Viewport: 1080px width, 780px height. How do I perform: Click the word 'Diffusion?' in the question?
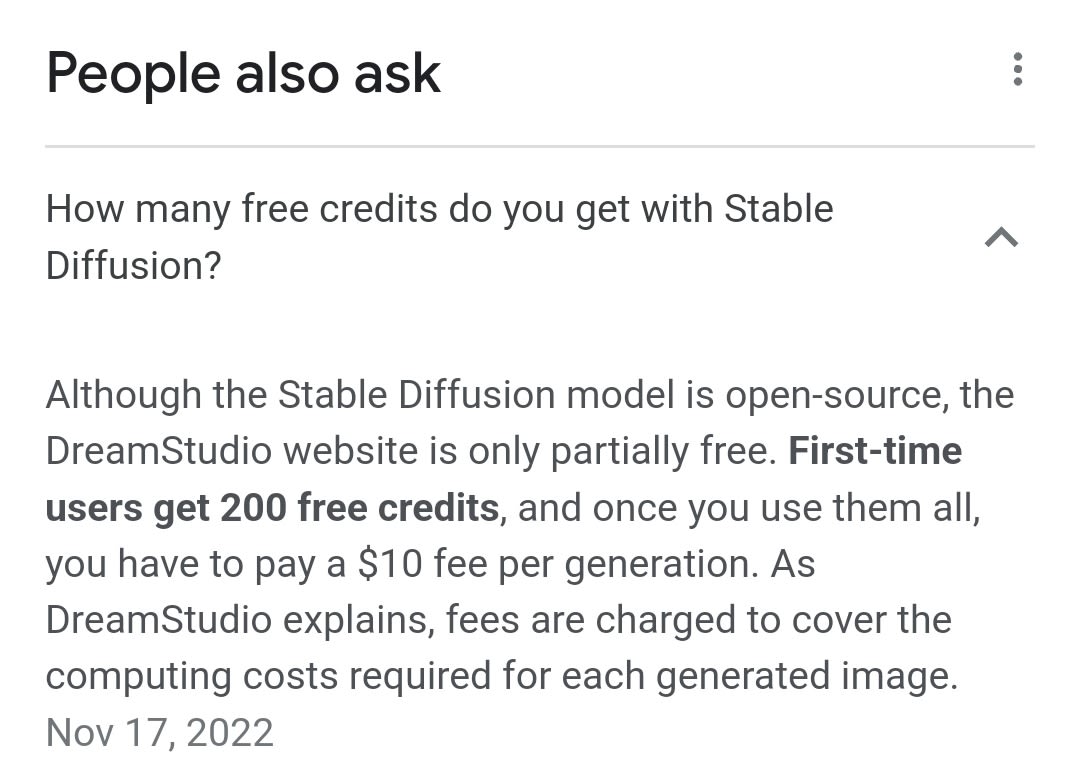tap(132, 266)
